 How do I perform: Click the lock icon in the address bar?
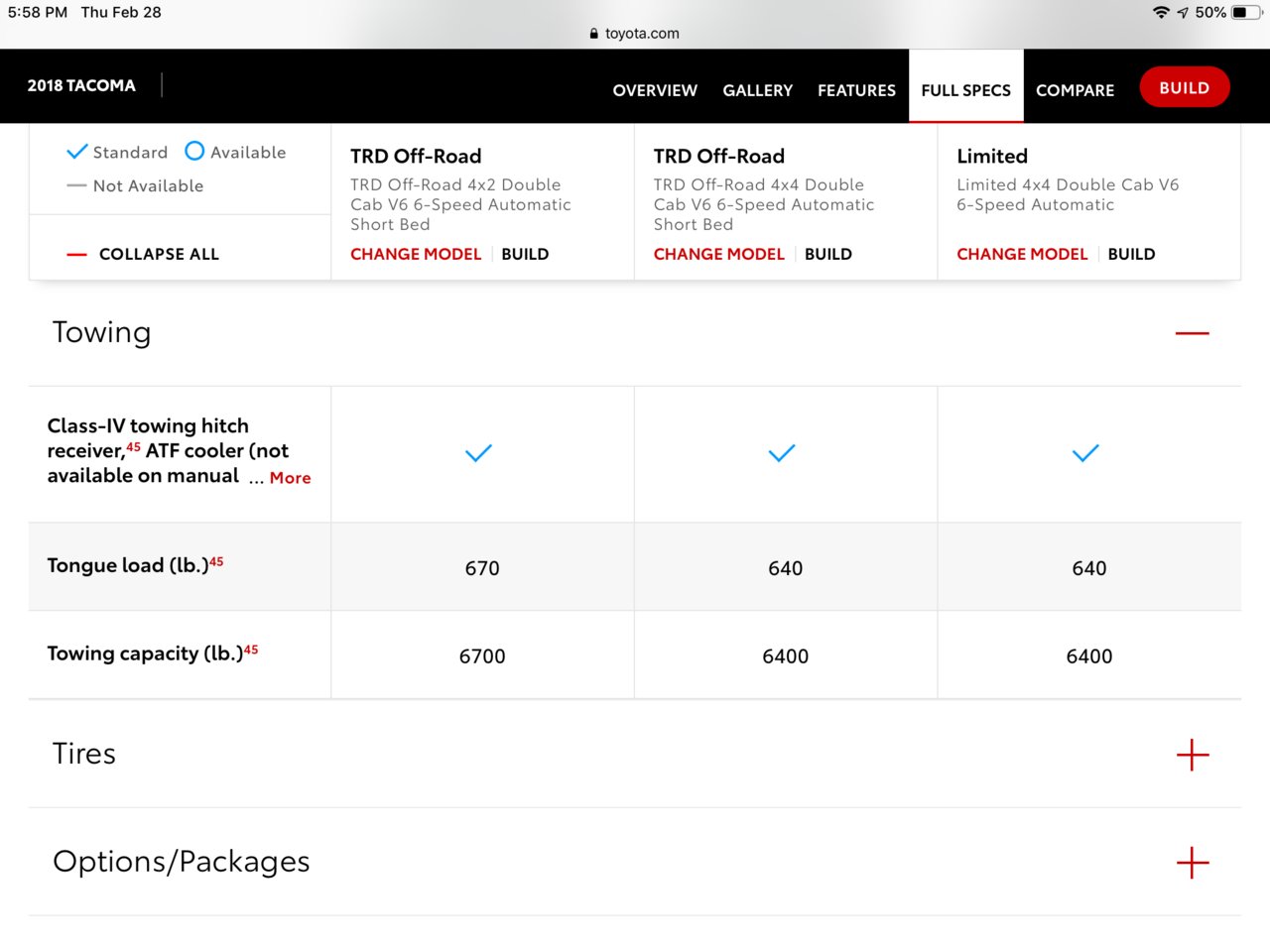594,34
